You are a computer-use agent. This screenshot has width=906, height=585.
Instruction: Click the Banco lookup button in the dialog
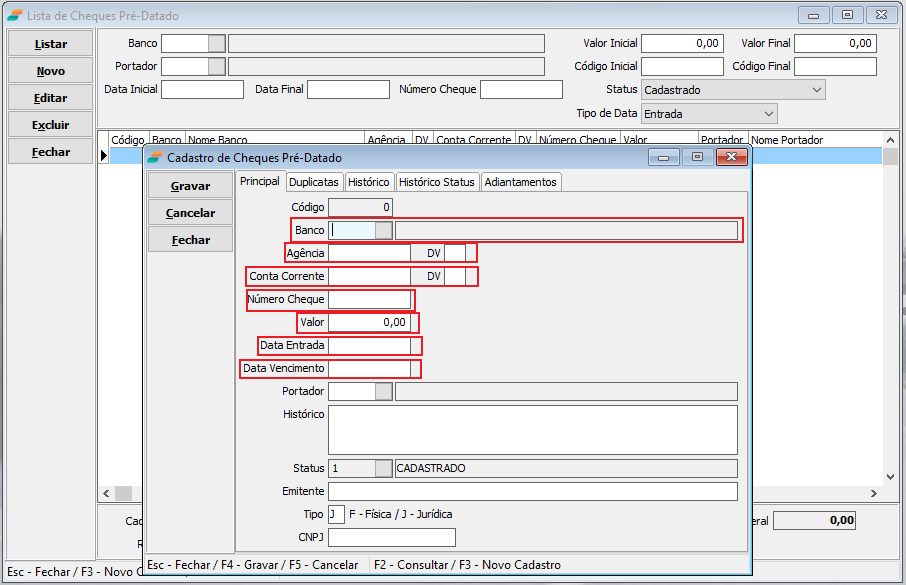tap(383, 230)
